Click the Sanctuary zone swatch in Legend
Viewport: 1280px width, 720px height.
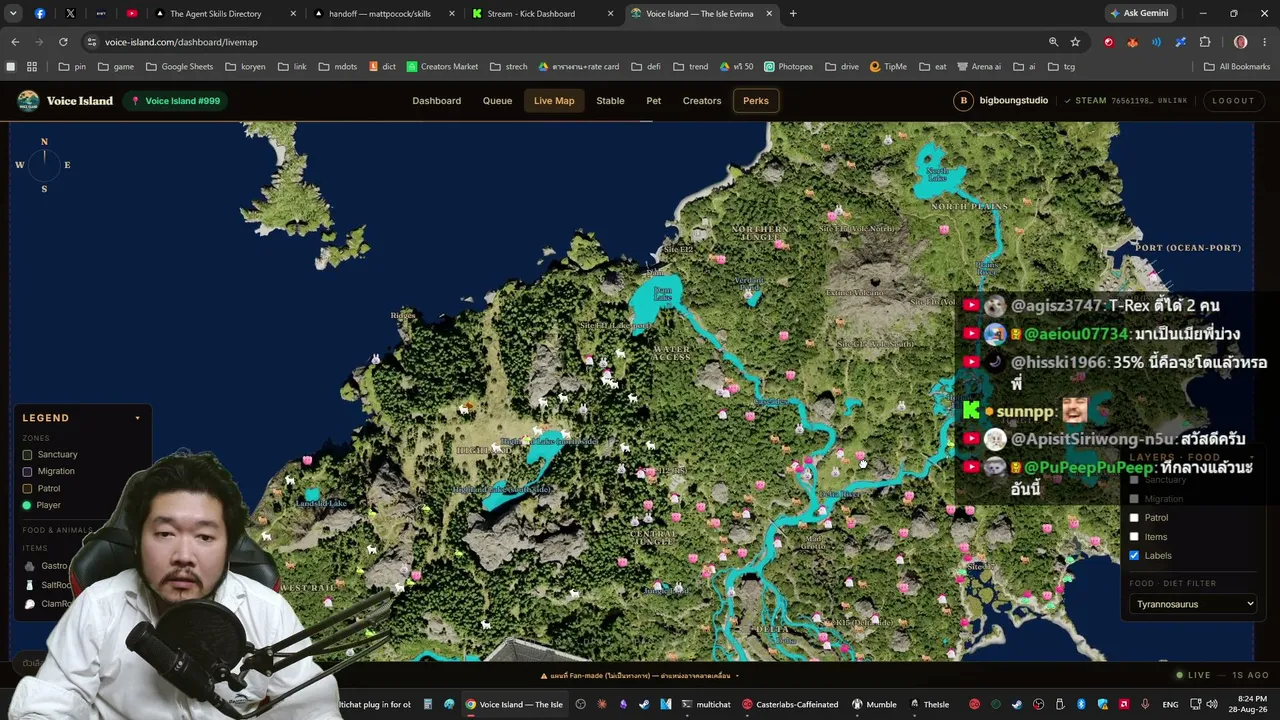(x=27, y=455)
